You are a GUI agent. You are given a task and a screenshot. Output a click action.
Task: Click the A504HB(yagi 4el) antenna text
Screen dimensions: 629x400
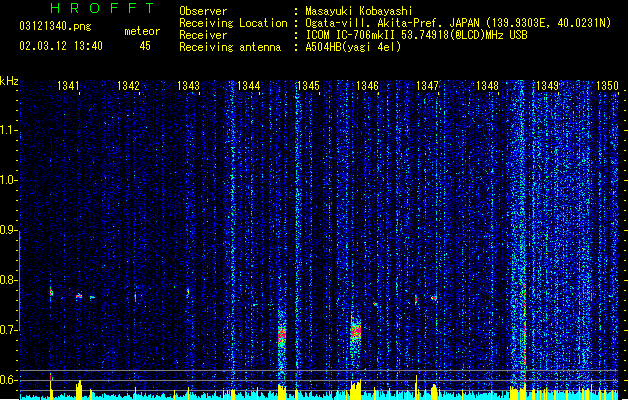[353, 47]
